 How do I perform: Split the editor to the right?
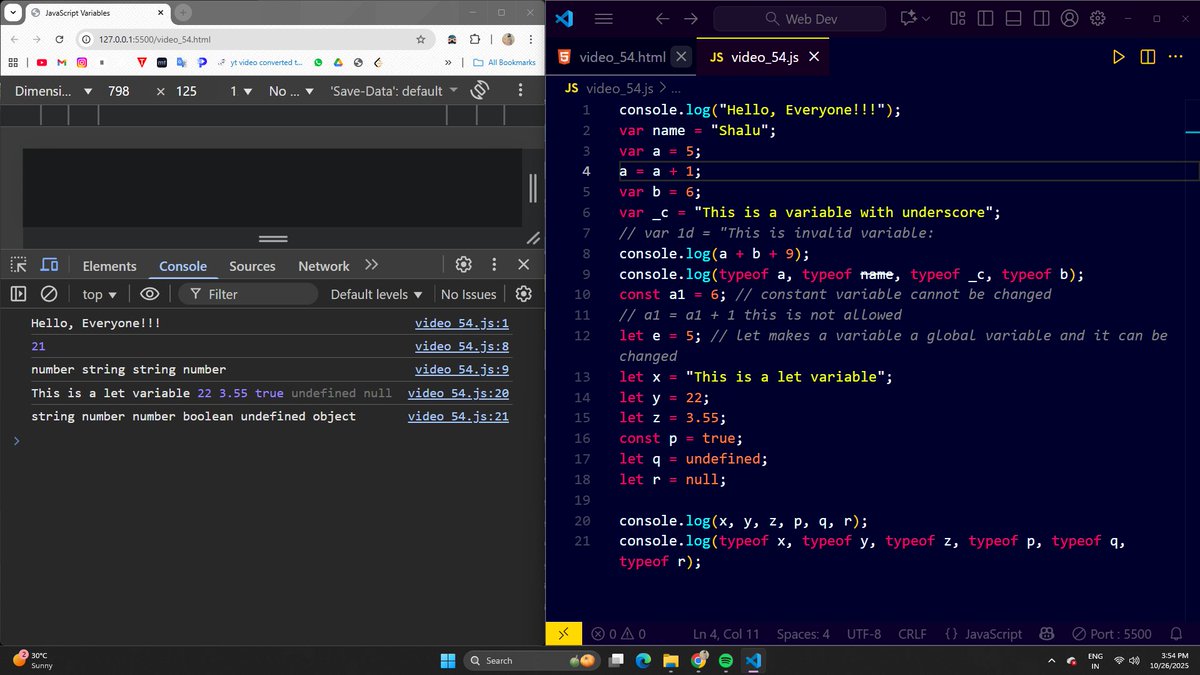(1147, 57)
